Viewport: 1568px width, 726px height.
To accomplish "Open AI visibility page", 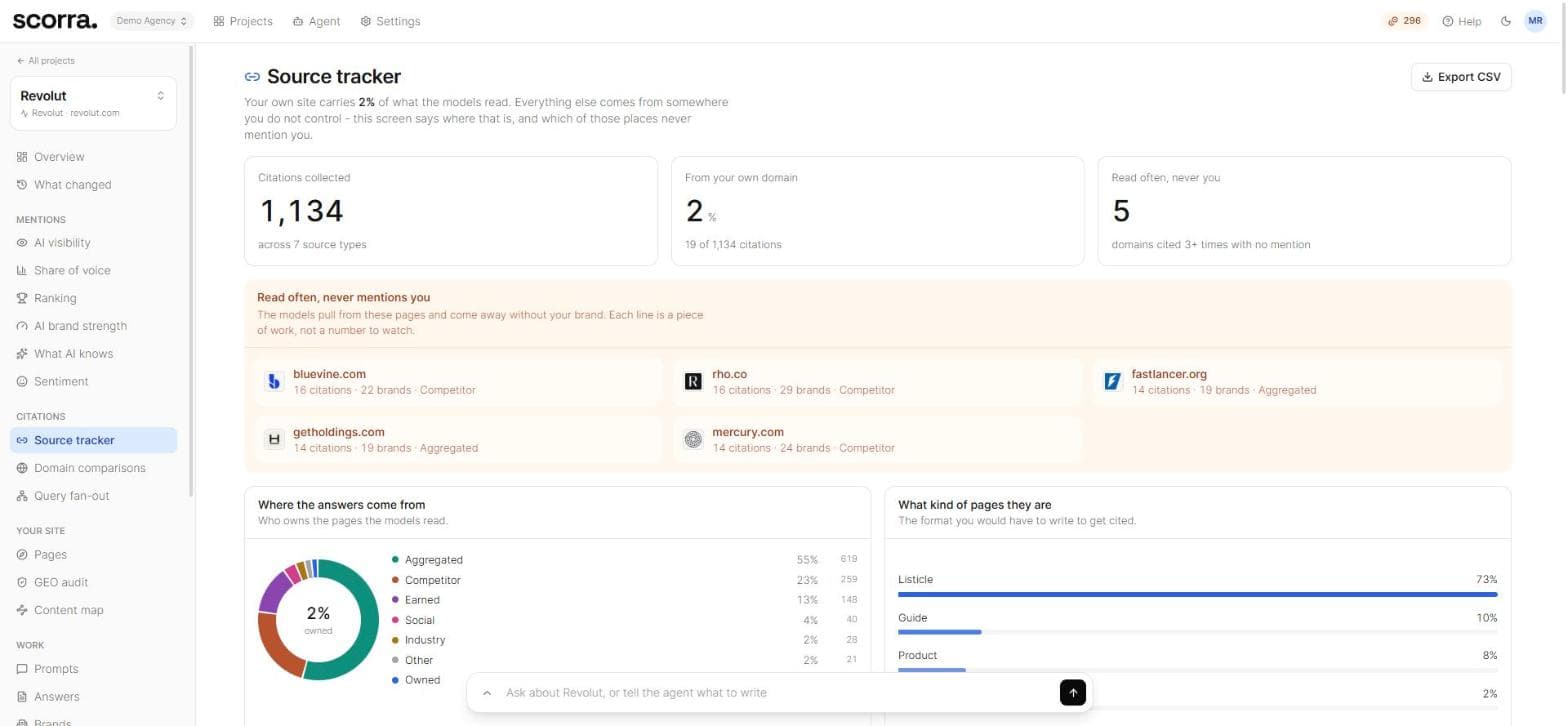I will [93, 243].
